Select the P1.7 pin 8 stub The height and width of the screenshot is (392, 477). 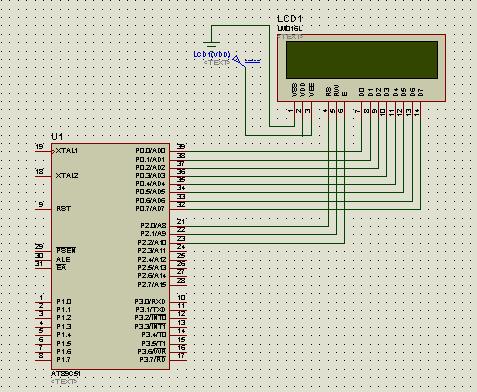(x=43, y=360)
